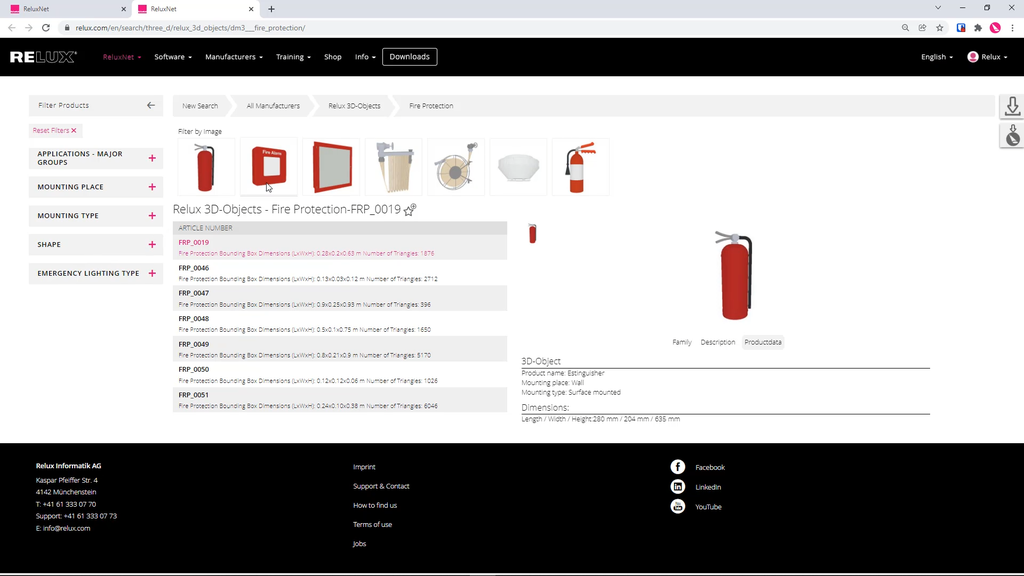This screenshot has height=576, width=1024.
Task: Open the Shop menu item
Action: [x=332, y=57]
